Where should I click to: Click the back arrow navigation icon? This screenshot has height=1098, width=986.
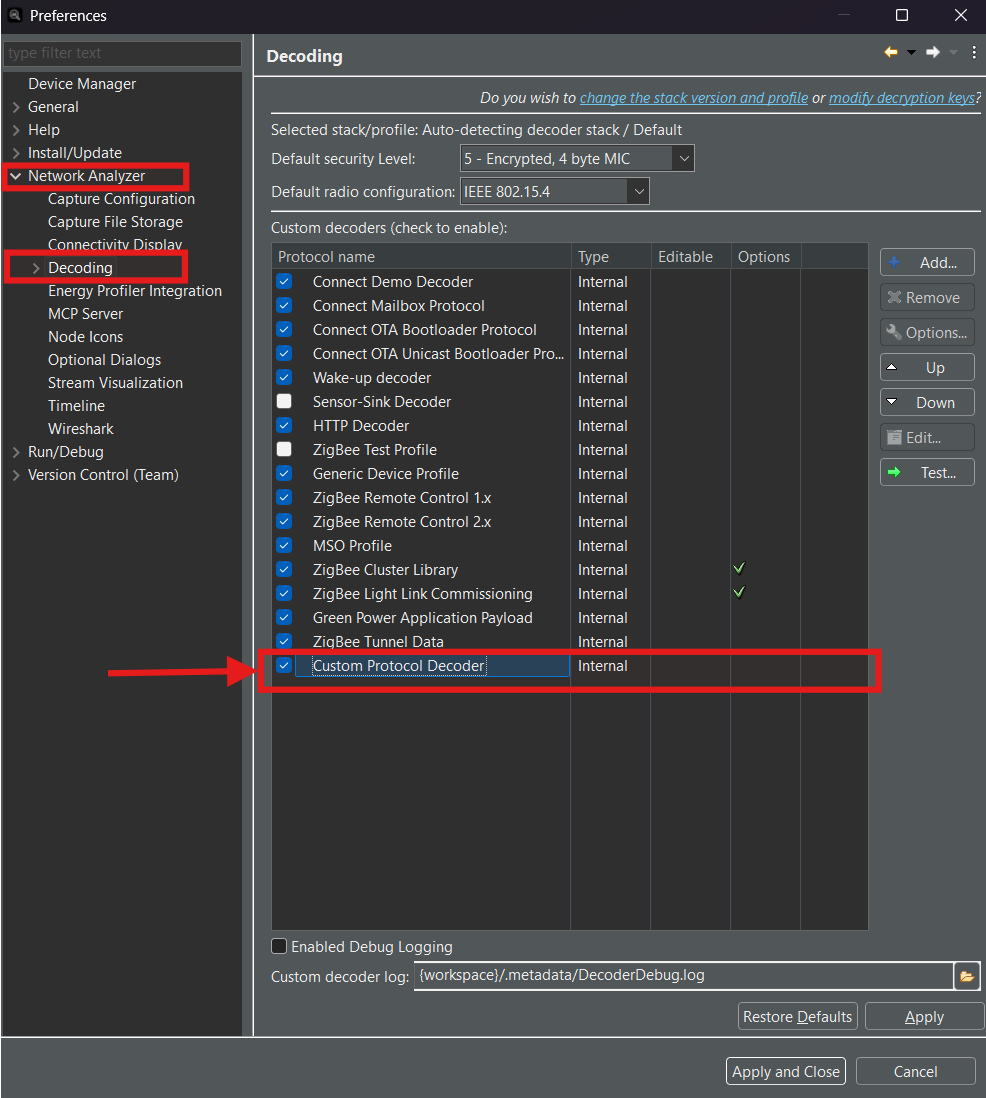[891, 52]
